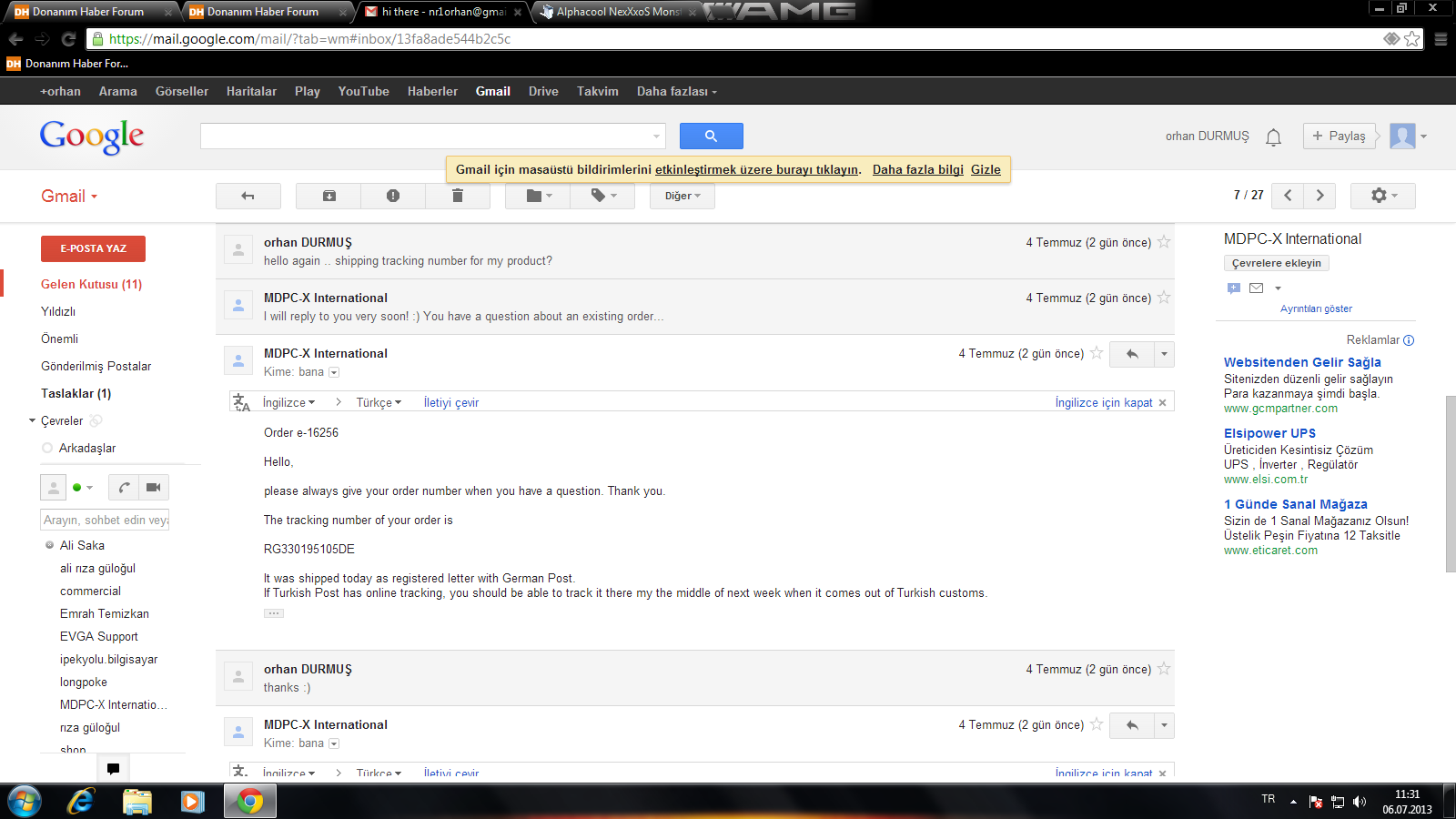Open the Yıldızlı starred folder
The height and width of the screenshot is (819, 1456).
pos(58,311)
